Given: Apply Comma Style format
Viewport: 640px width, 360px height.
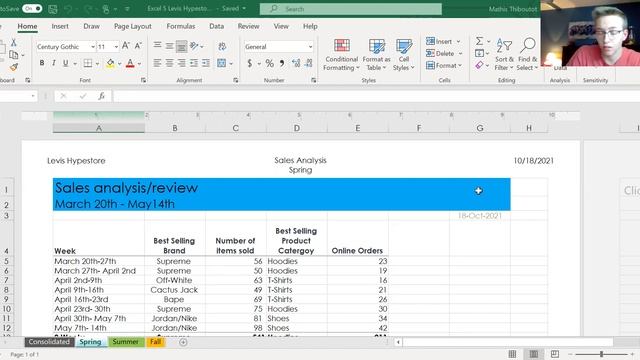Looking at the screenshot, I should pyautogui.click(x=282, y=63).
